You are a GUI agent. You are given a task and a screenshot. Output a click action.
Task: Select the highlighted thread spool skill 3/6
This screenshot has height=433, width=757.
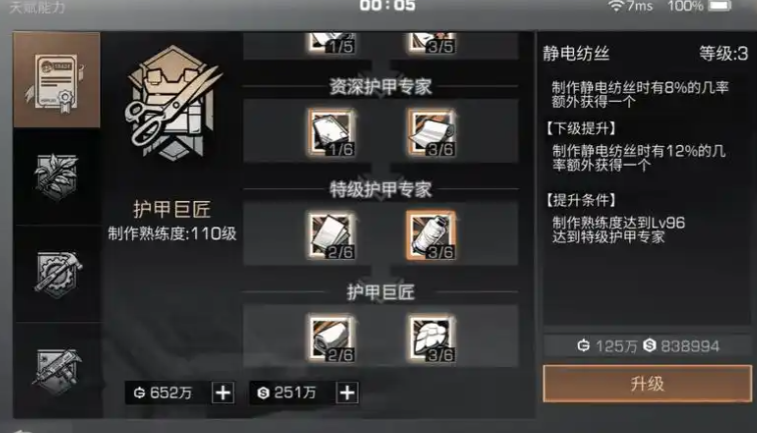click(x=431, y=236)
